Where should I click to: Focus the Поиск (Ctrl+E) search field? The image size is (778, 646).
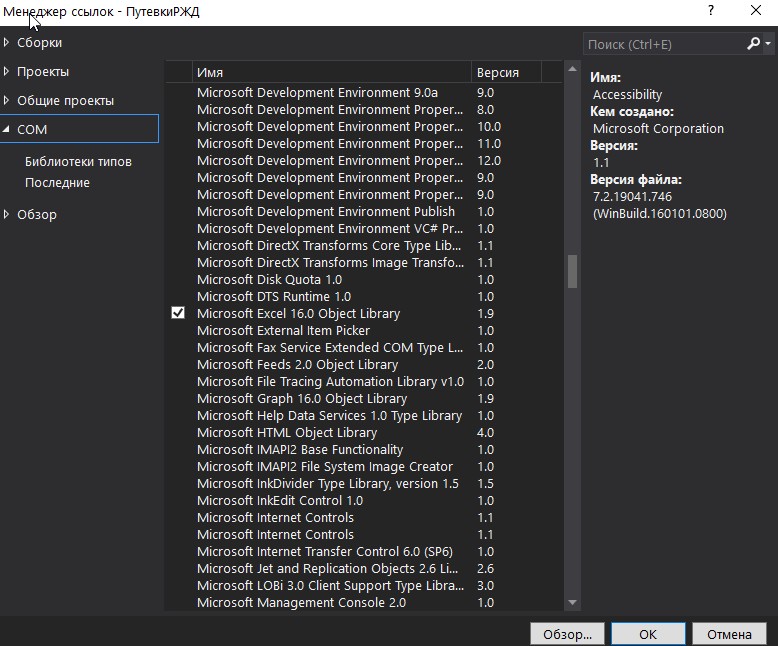click(x=662, y=44)
